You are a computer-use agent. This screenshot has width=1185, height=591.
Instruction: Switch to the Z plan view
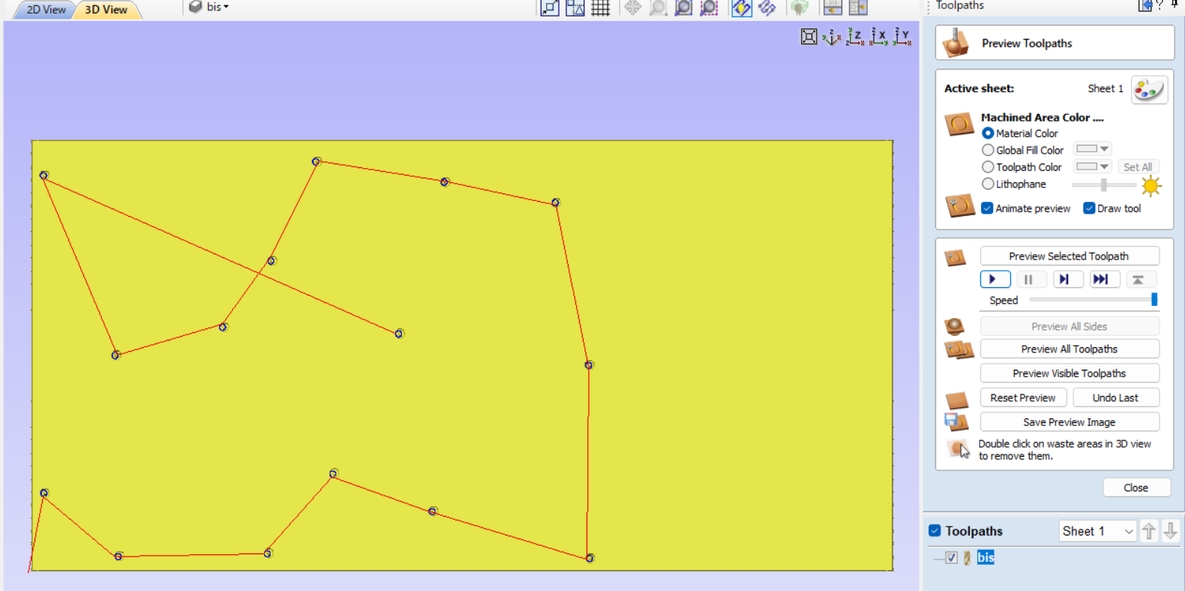tap(852, 36)
